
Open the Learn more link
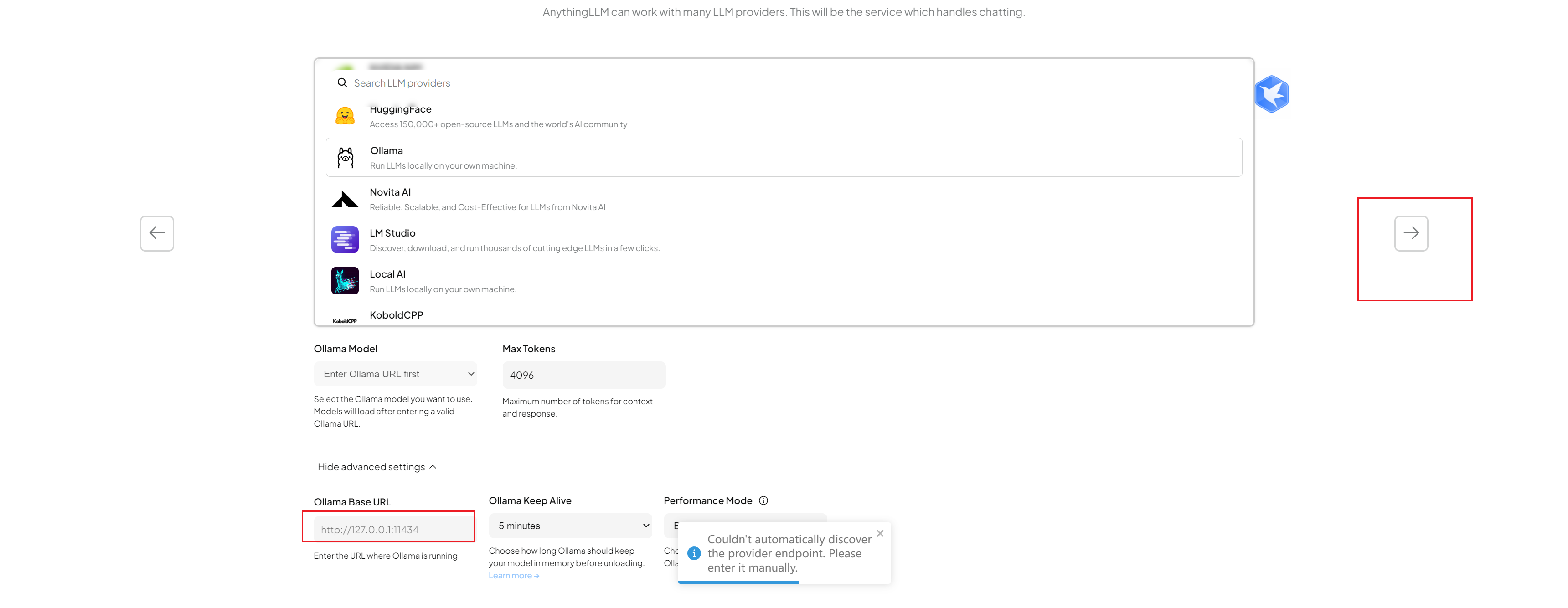pos(513,576)
